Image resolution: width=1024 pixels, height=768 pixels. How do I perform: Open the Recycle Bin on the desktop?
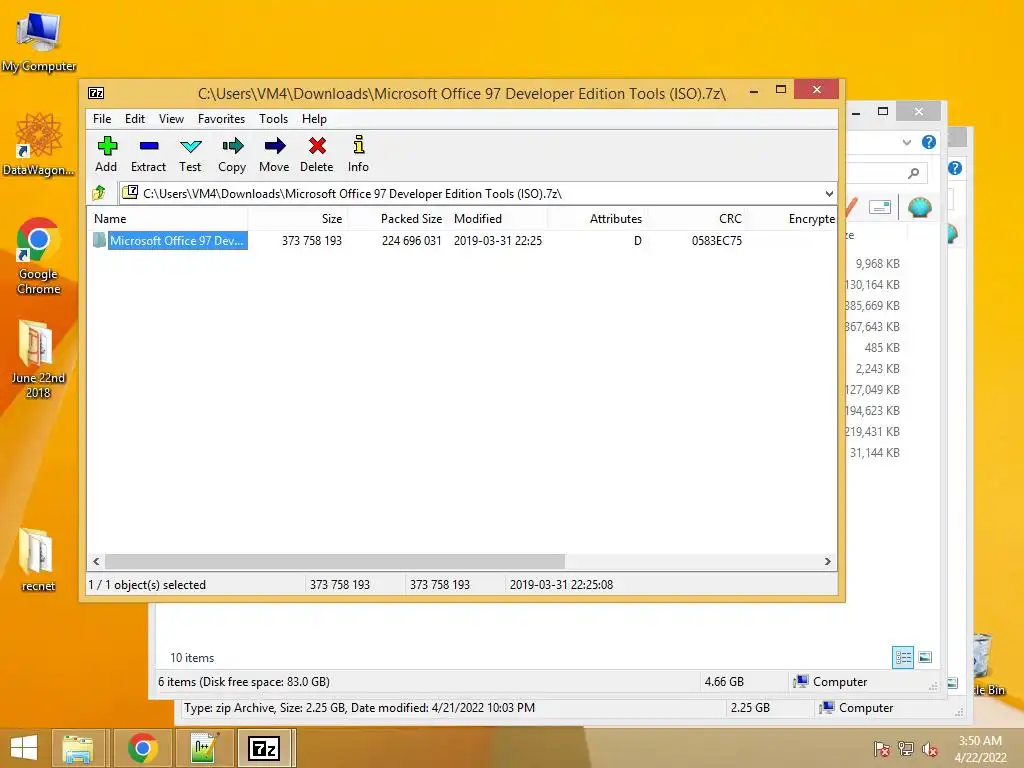(985, 664)
